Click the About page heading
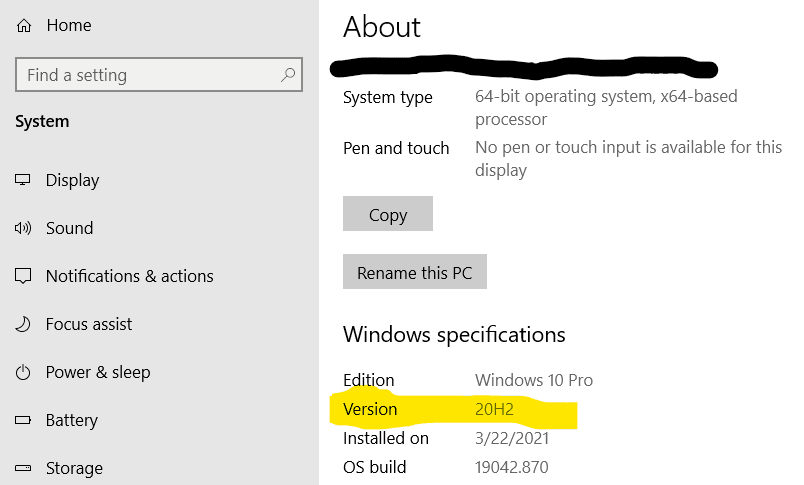Image resolution: width=804 pixels, height=485 pixels. tap(382, 27)
